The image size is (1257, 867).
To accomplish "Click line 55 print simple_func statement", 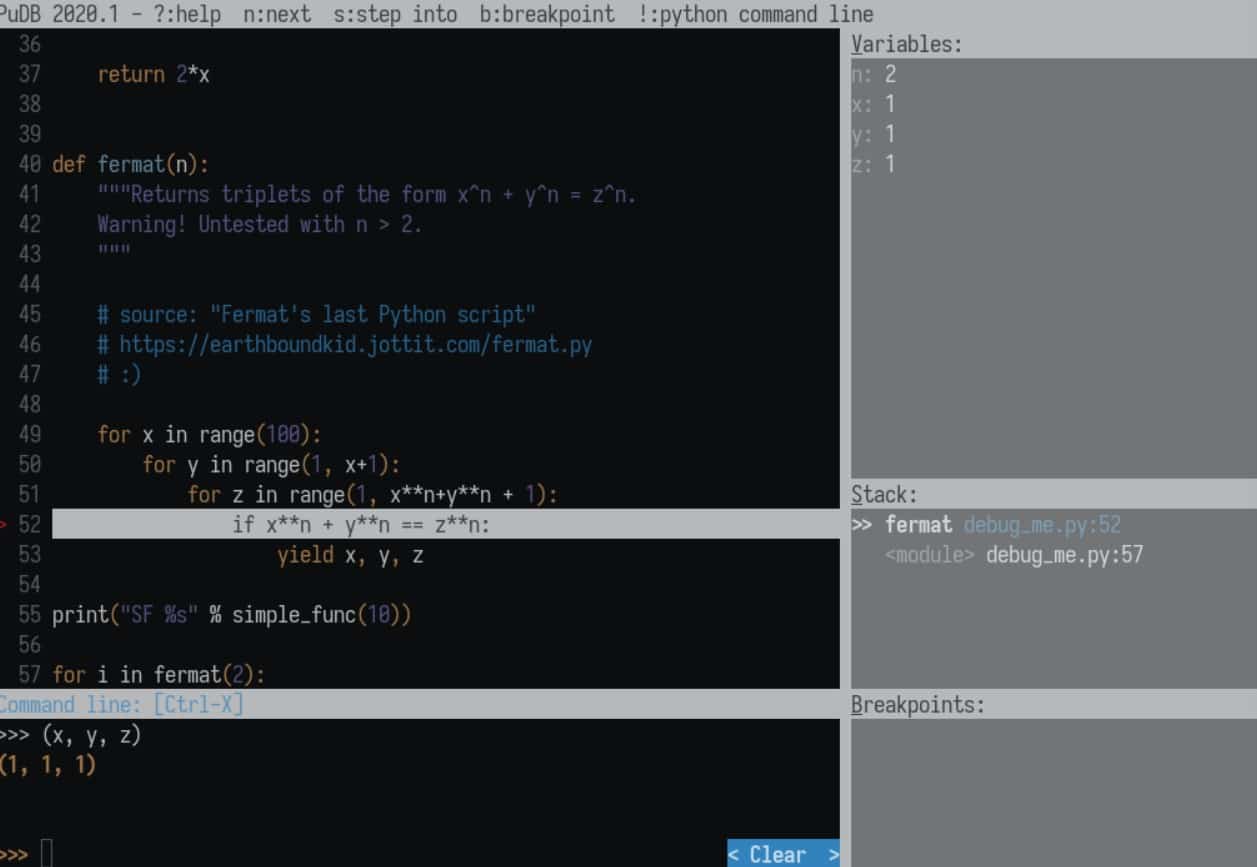I will (232, 614).
